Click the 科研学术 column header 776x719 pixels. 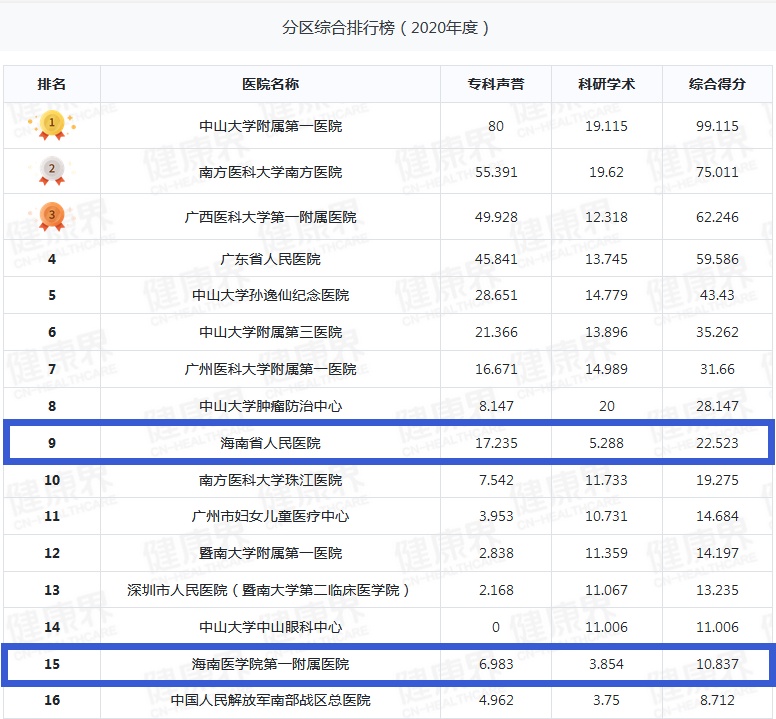pyautogui.click(x=607, y=84)
